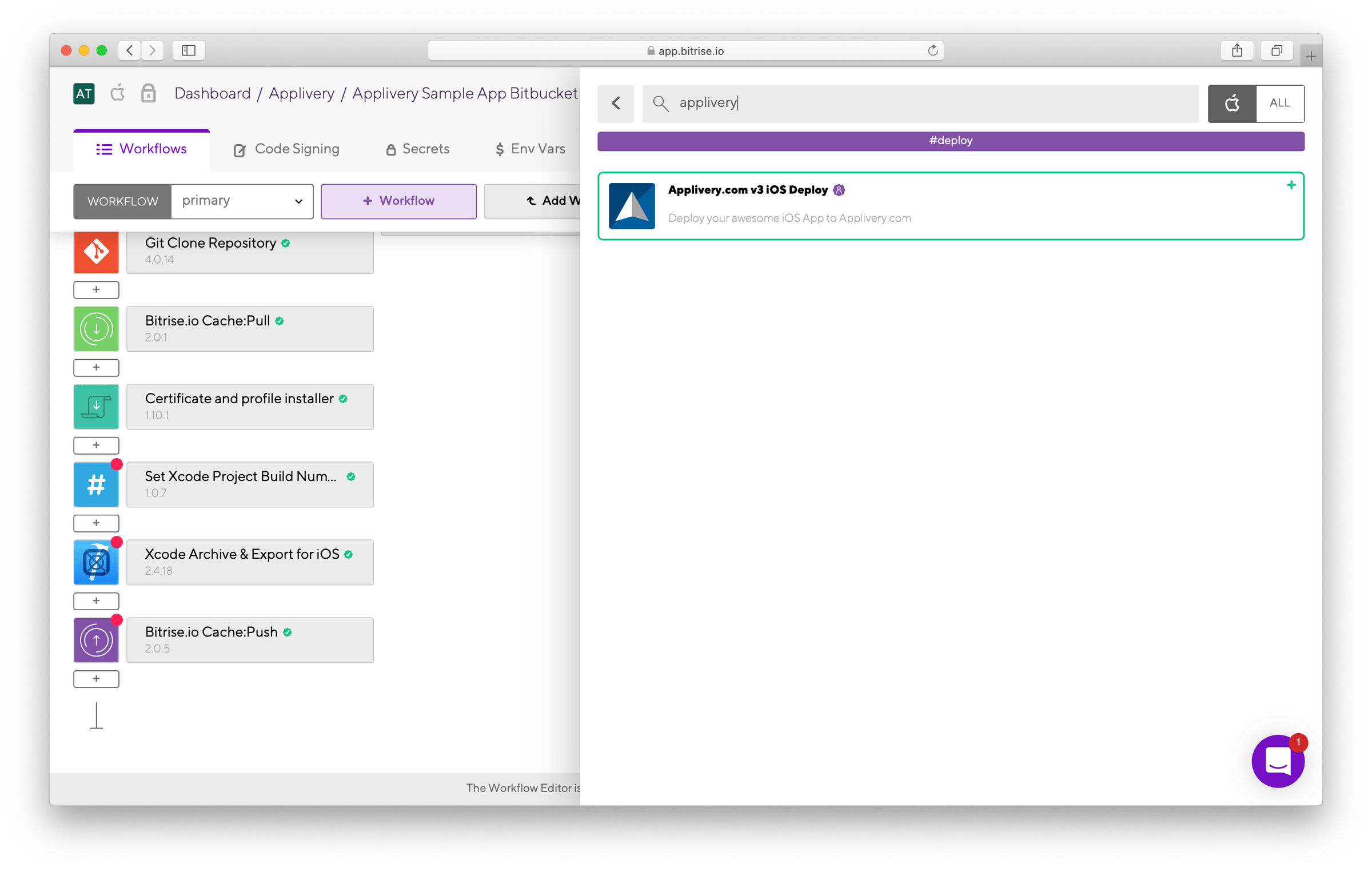1372x871 pixels.
Task: Switch to the Workflows tab
Action: [141, 149]
